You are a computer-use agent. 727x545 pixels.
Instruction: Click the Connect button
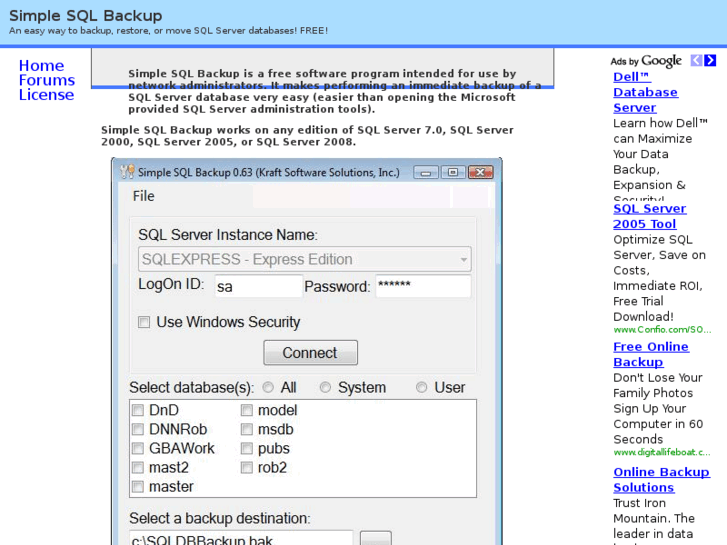(x=311, y=353)
